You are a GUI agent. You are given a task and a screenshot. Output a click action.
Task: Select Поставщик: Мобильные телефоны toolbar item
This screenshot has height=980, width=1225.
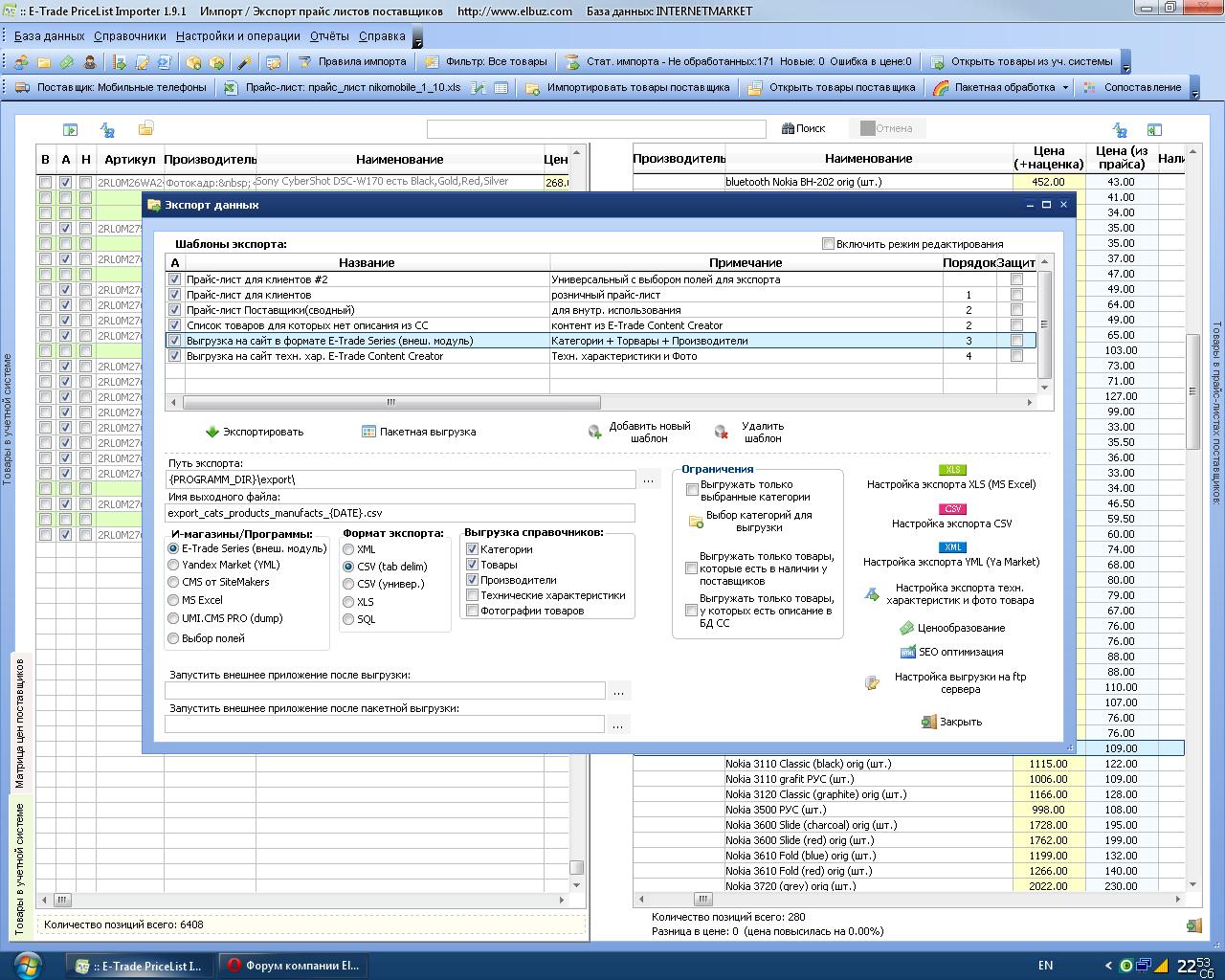pos(111,87)
